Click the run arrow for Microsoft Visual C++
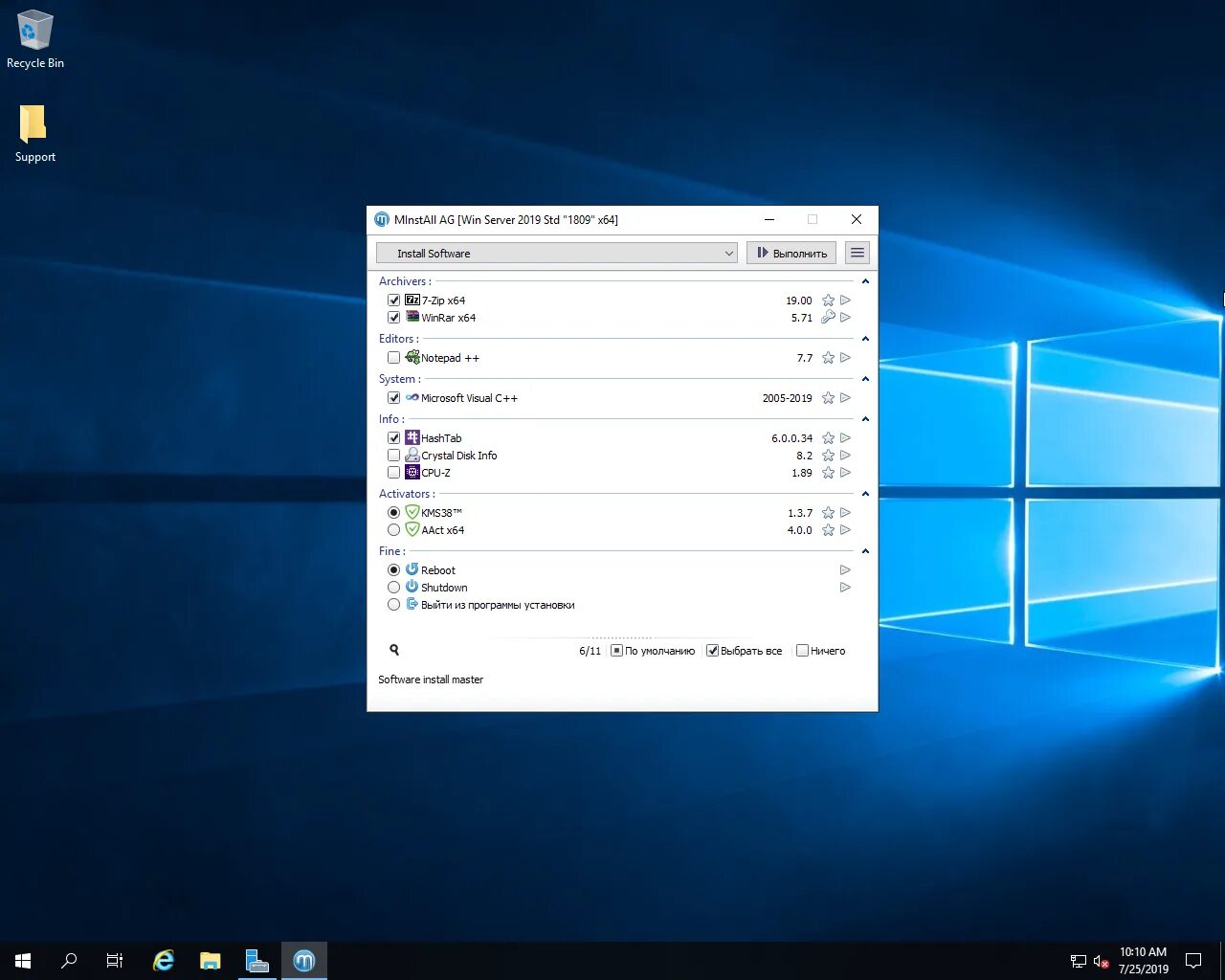The image size is (1225, 980). pos(845,398)
